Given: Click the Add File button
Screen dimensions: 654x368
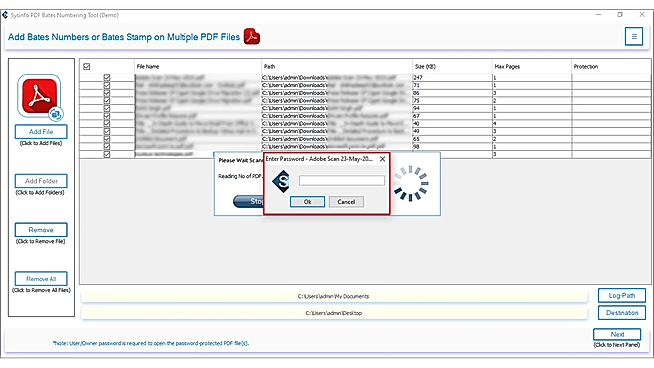Looking at the screenshot, I should [41, 131].
